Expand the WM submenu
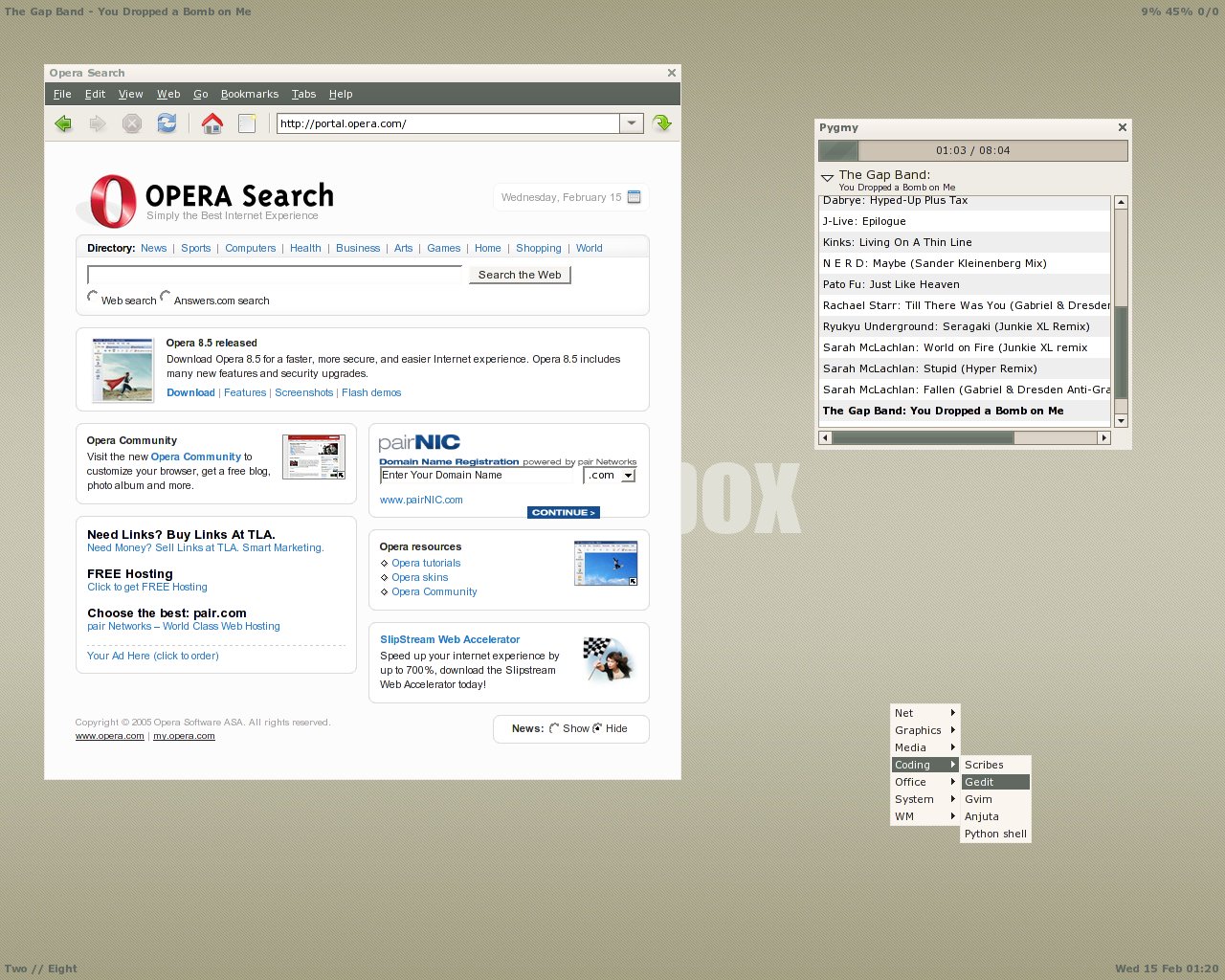This screenshot has height=980, width=1225. click(x=924, y=816)
